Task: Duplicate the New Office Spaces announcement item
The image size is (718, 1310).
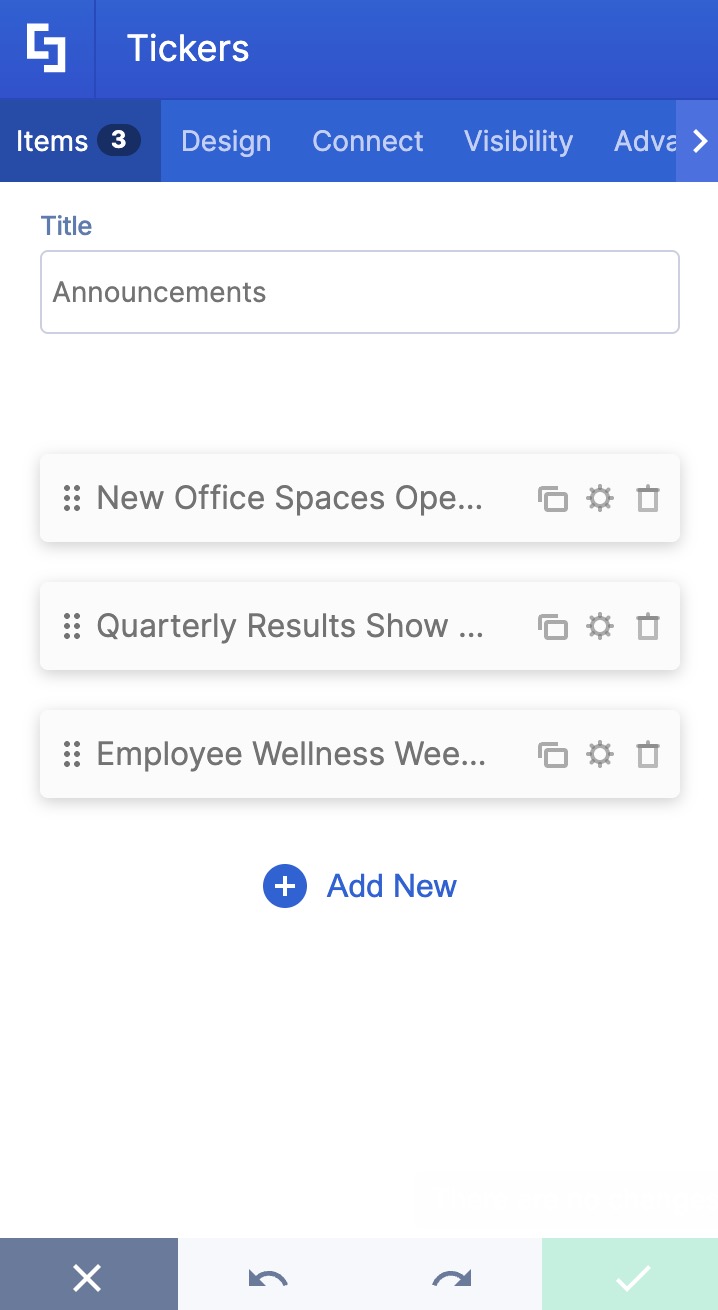Action: [x=553, y=498]
